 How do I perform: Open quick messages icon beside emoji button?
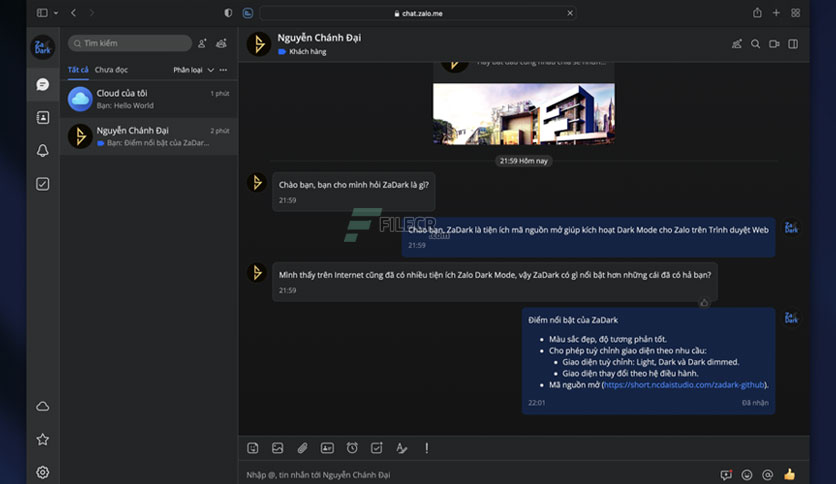[x=726, y=475]
